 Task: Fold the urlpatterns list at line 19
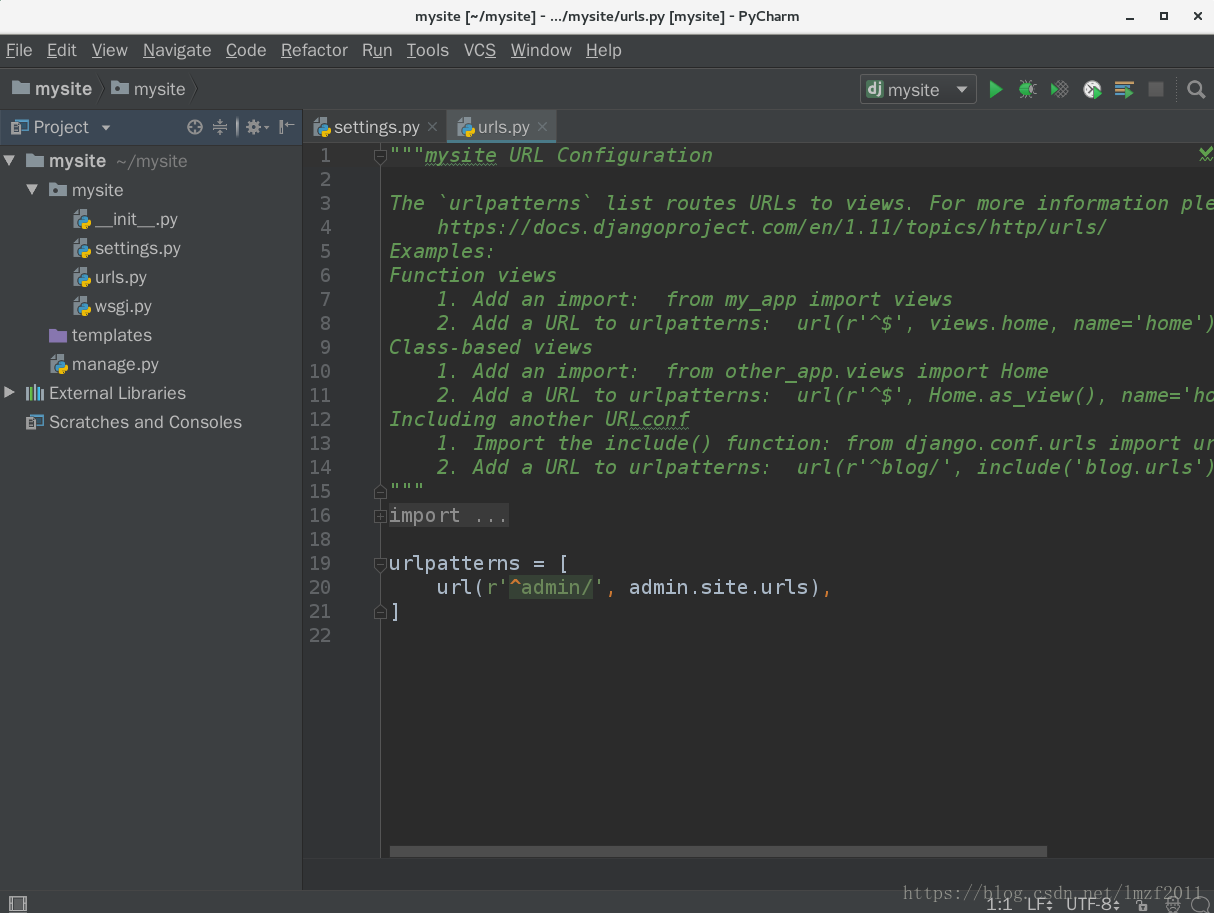(x=380, y=564)
